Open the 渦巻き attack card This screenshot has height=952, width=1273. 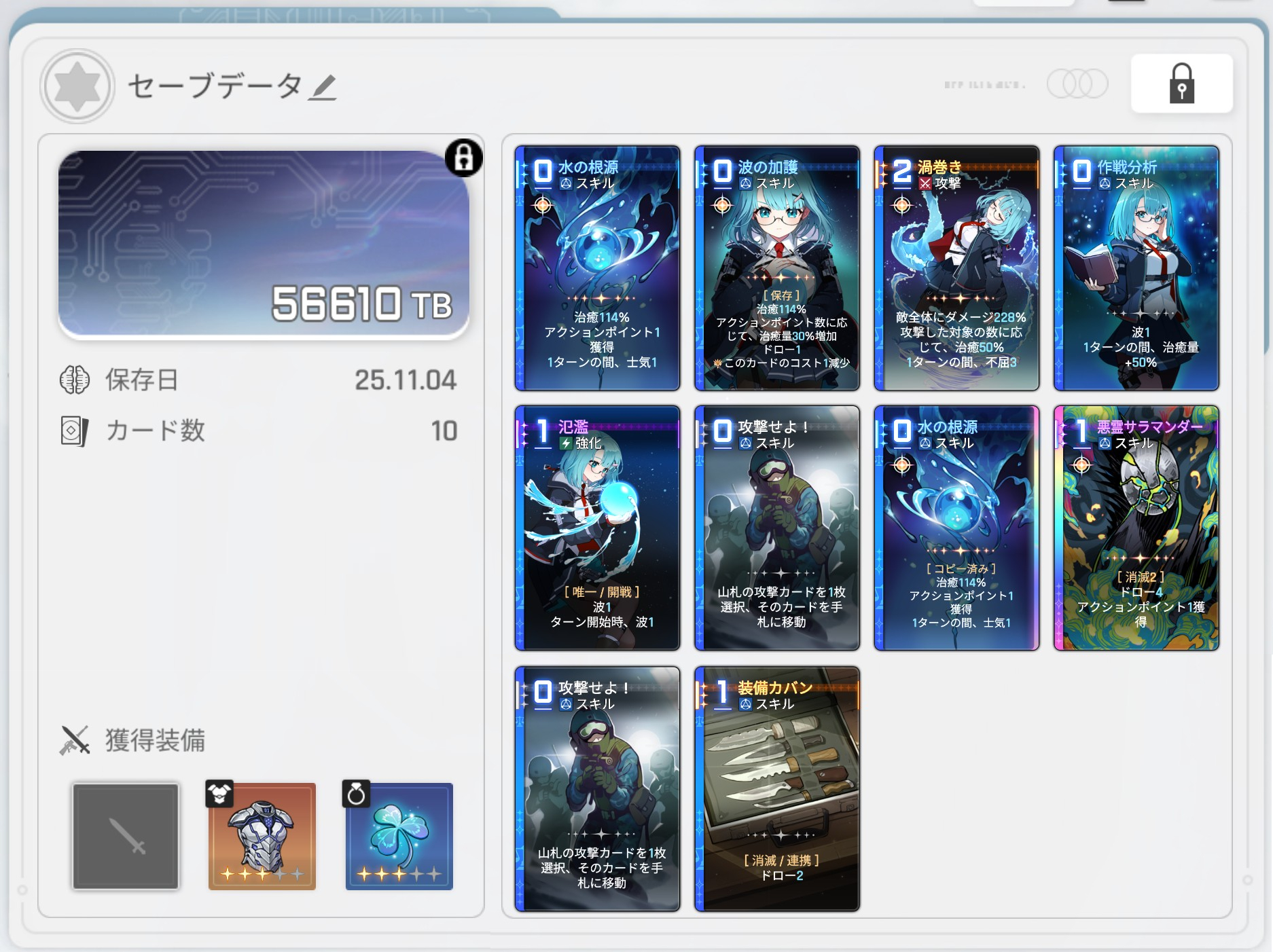(956, 268)
